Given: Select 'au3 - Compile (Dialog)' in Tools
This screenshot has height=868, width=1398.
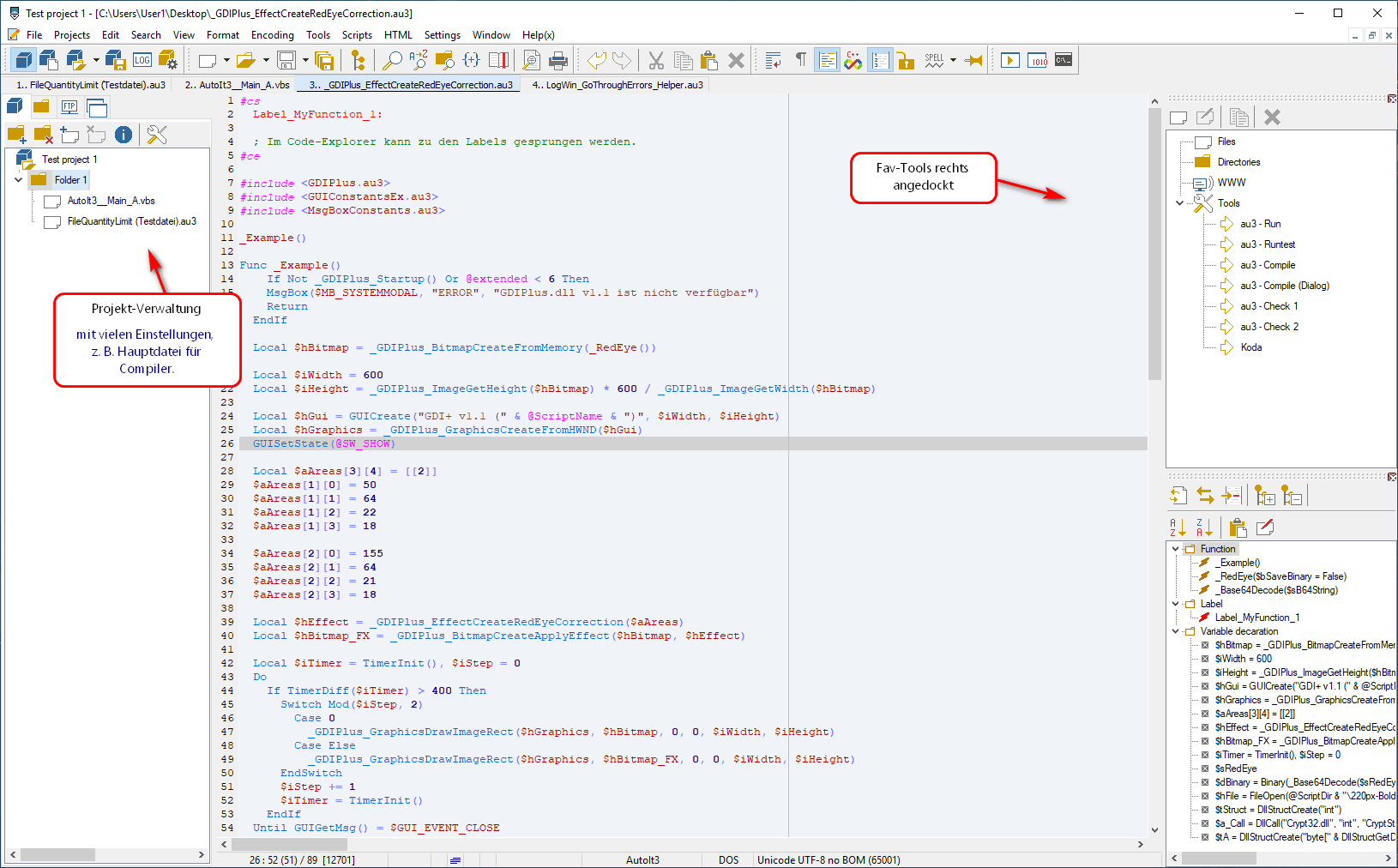Looking at the screenshot, I should (x=1284, y=286).
